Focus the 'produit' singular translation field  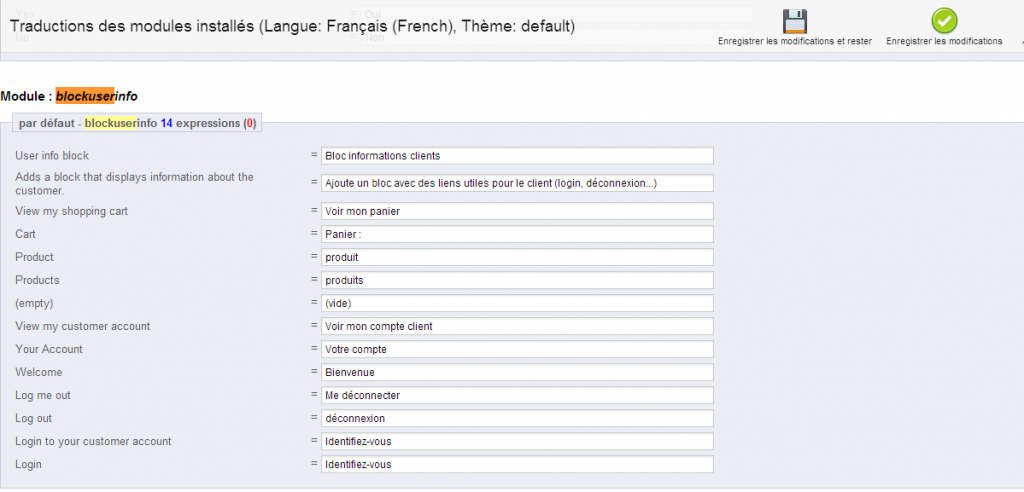click(x=517, y=257)
